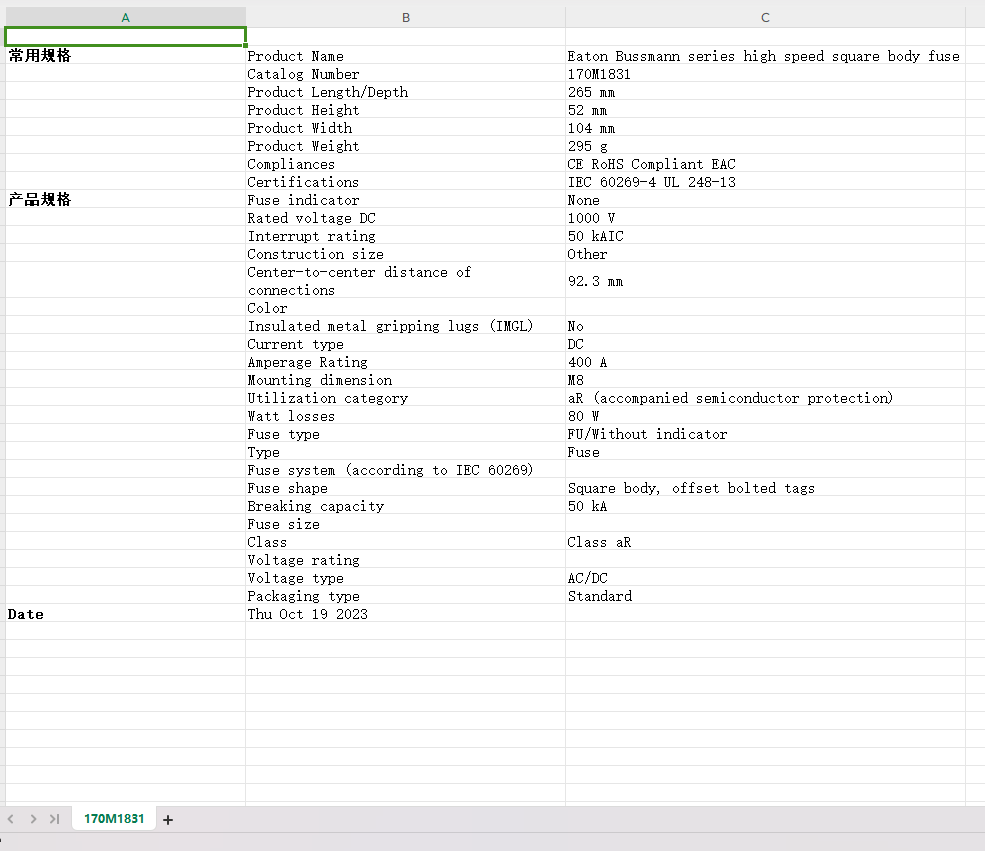Click the 'Watt losses' cell

(x=406, y=416)
